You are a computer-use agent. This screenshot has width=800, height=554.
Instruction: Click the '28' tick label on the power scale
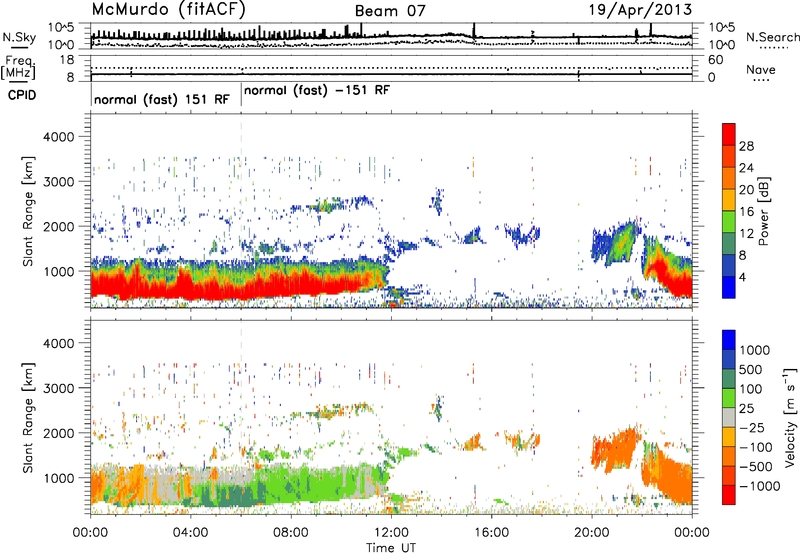tap(746, 146)
